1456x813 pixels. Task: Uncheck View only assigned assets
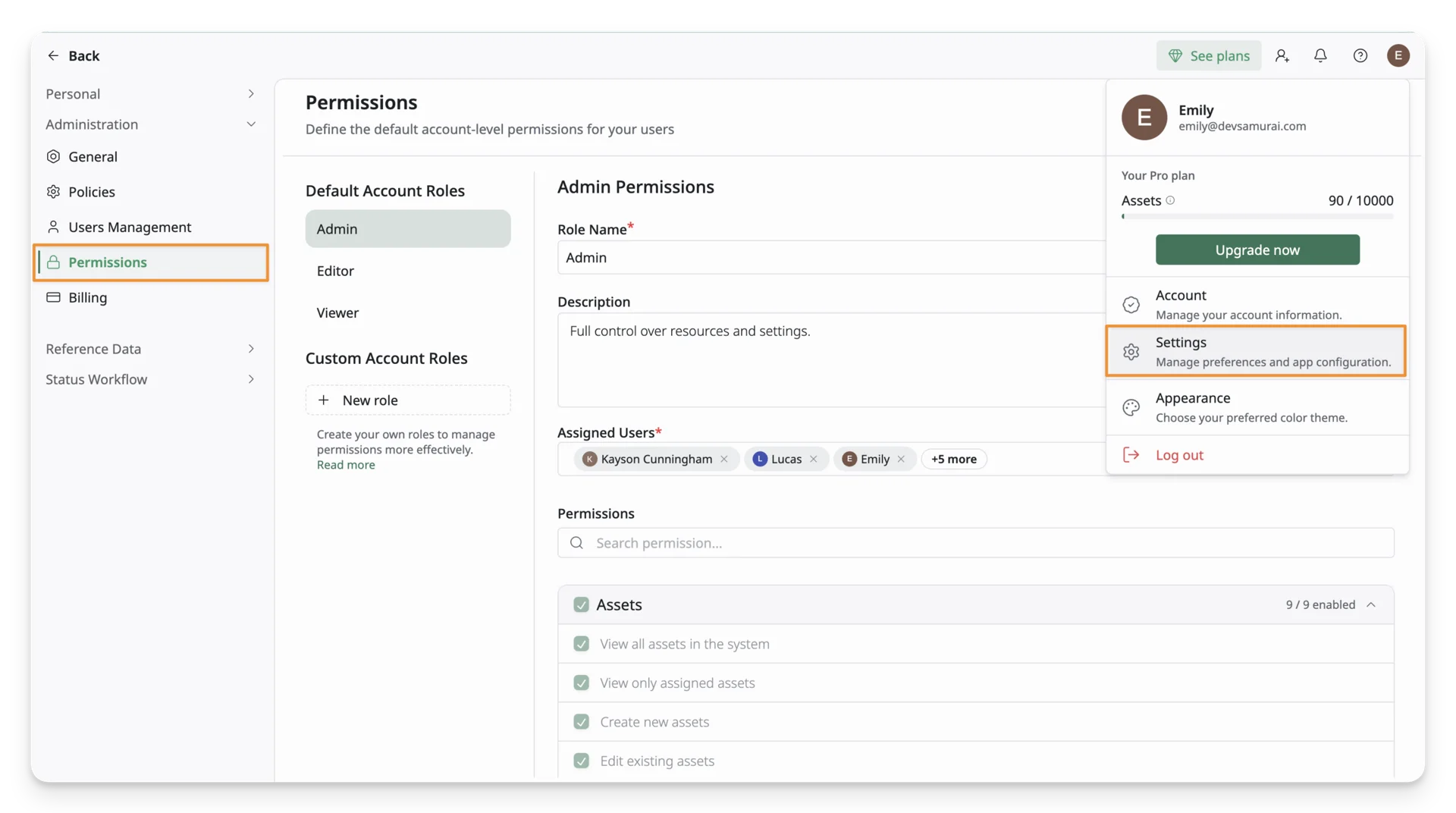[581, 683]
